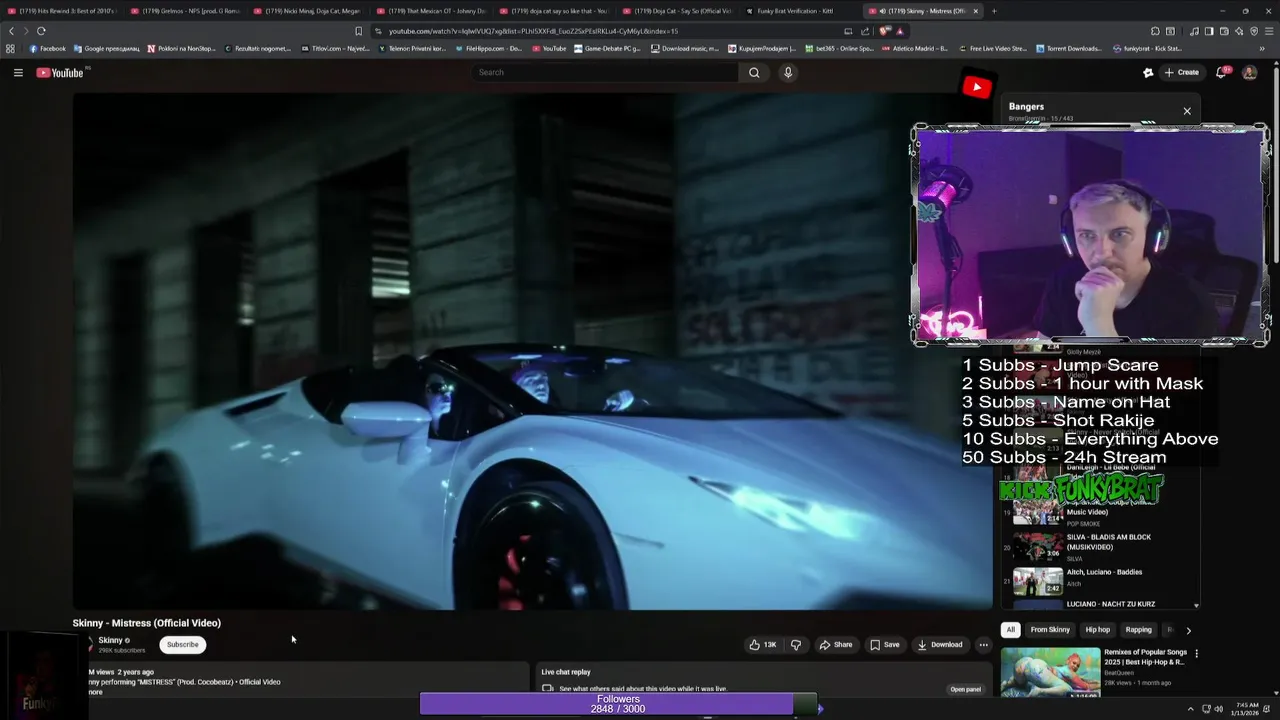Open the funkybrat - Kick Stat bookmark

point(1148,48)
